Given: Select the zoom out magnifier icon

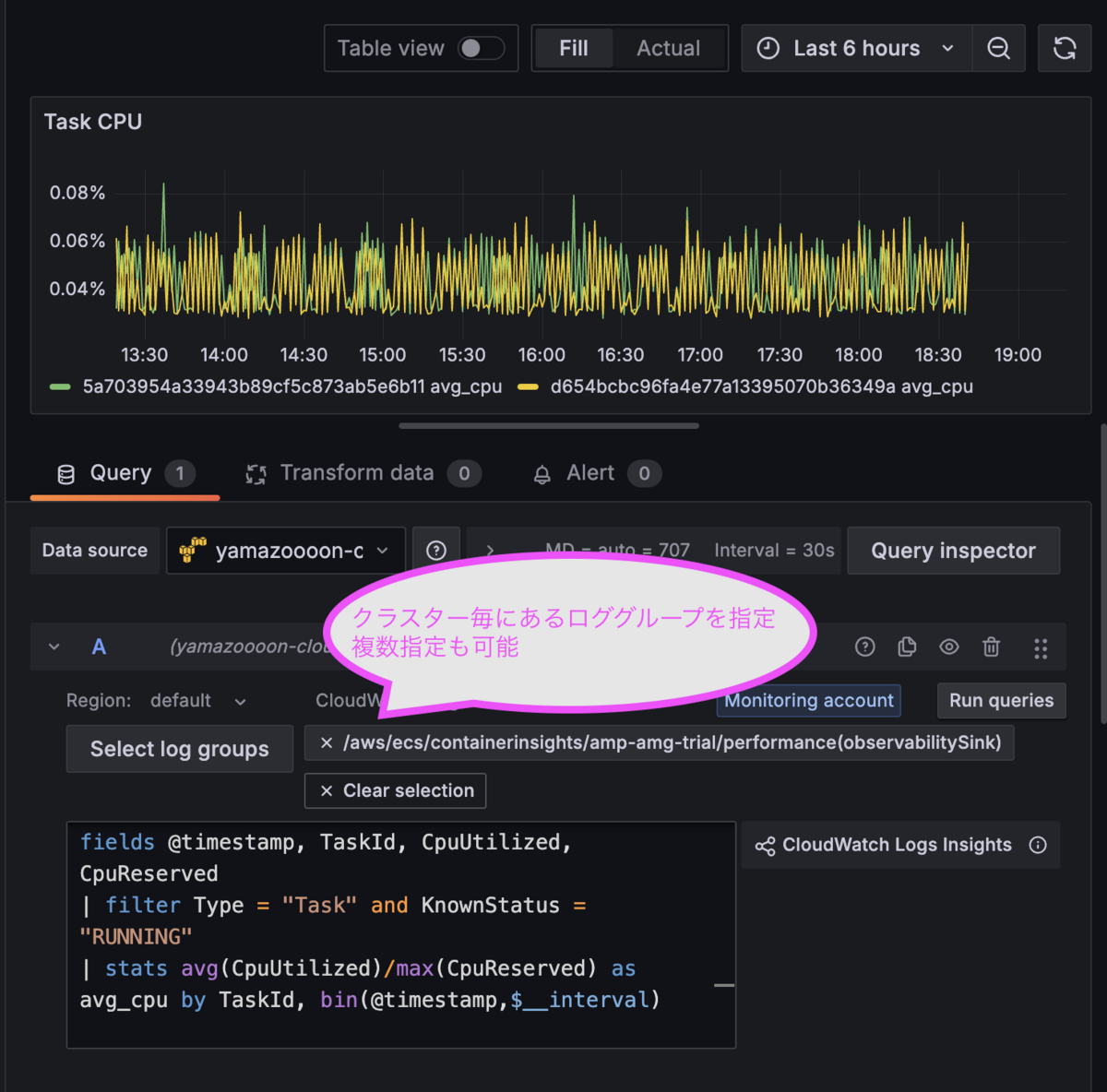Looking at the screenshot, I should pos(999,48).
